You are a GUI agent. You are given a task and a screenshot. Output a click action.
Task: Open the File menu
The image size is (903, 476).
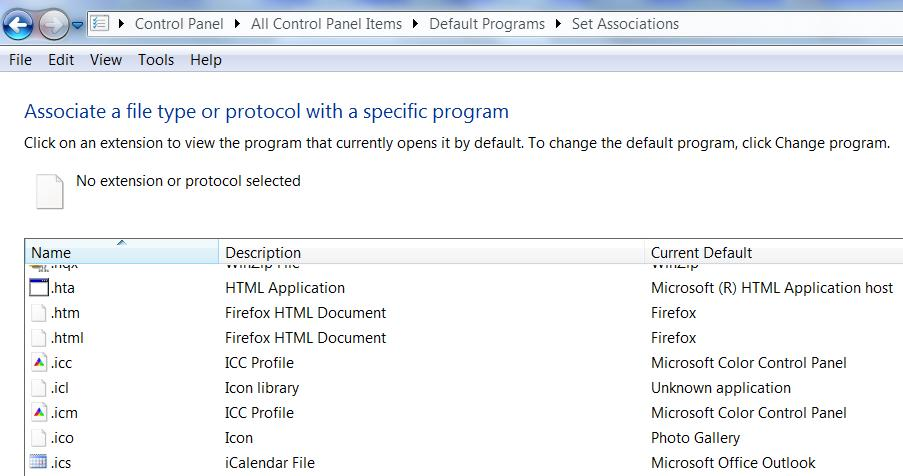click(20, 60)
